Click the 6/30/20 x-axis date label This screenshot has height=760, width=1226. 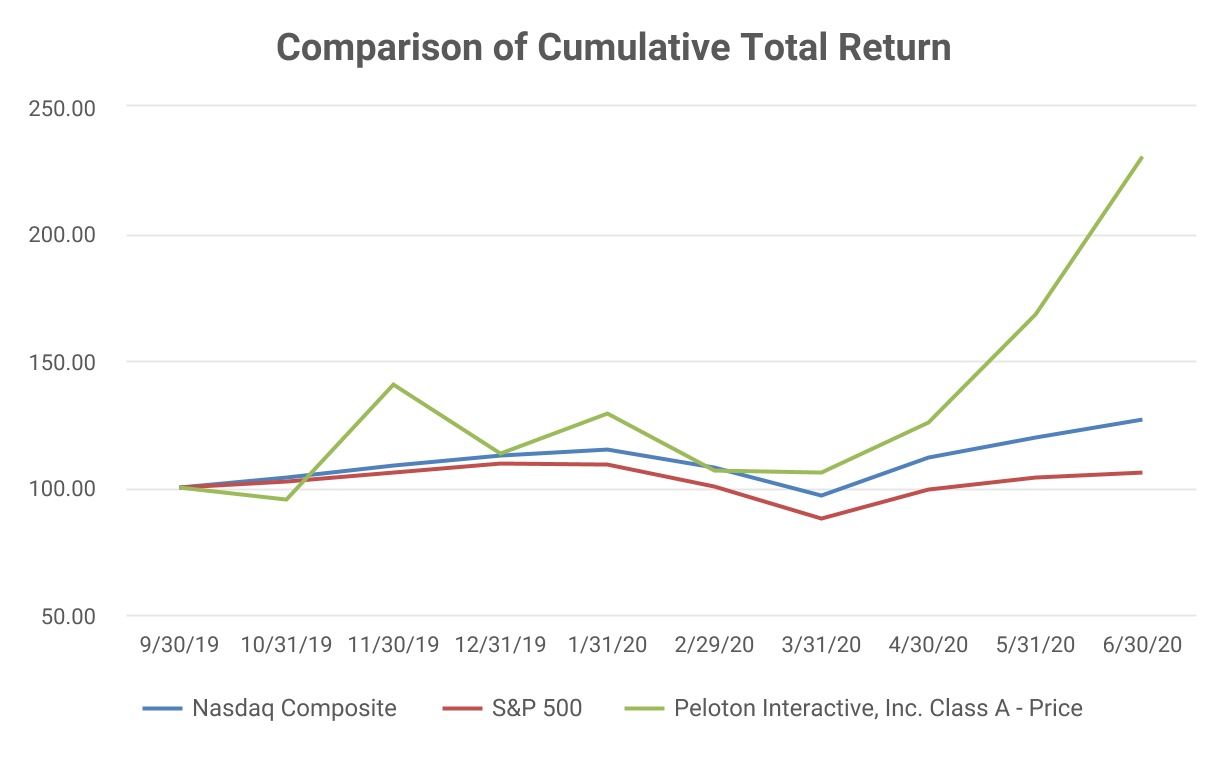(1141, 645)
